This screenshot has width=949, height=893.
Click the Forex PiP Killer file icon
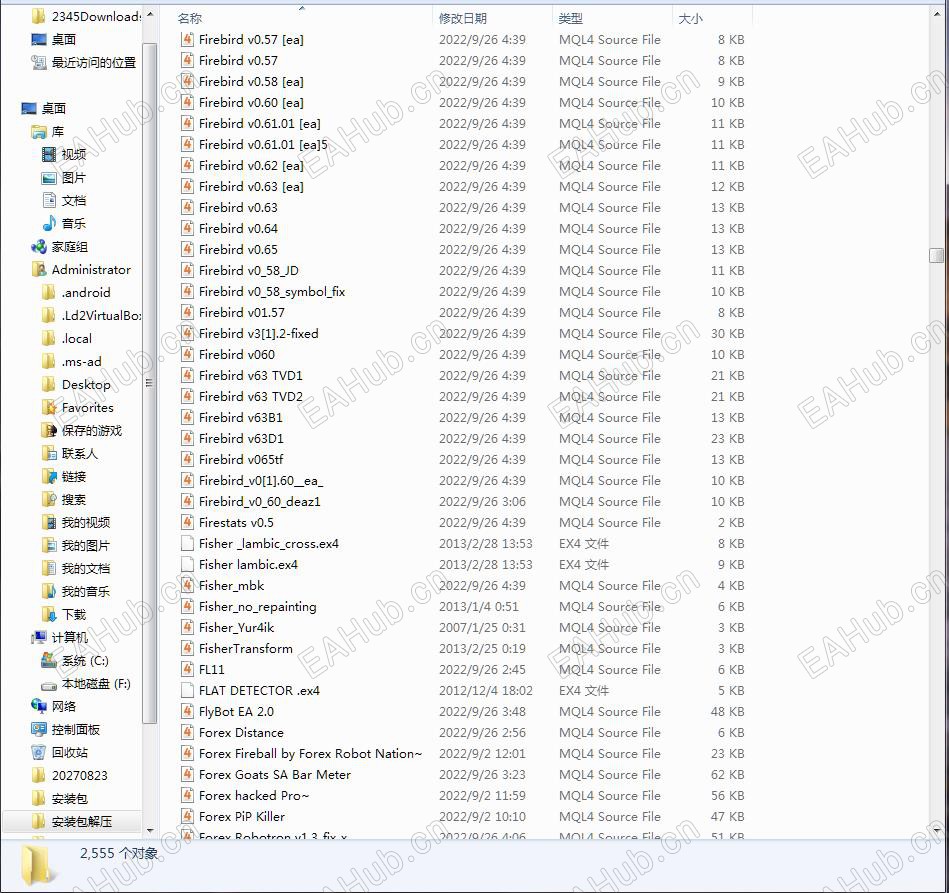tap(188, 817)
